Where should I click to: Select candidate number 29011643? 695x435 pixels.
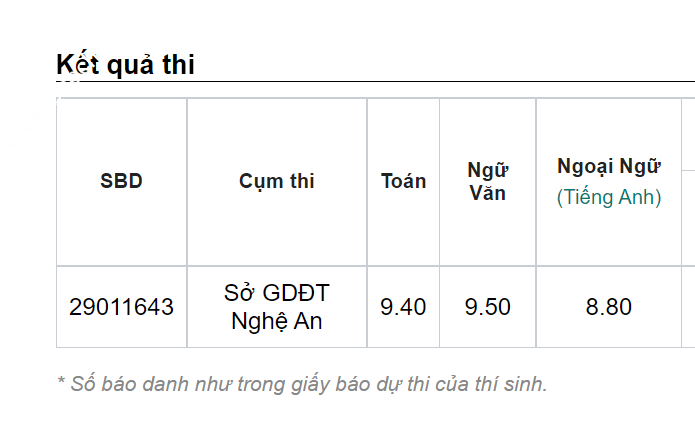121,307
